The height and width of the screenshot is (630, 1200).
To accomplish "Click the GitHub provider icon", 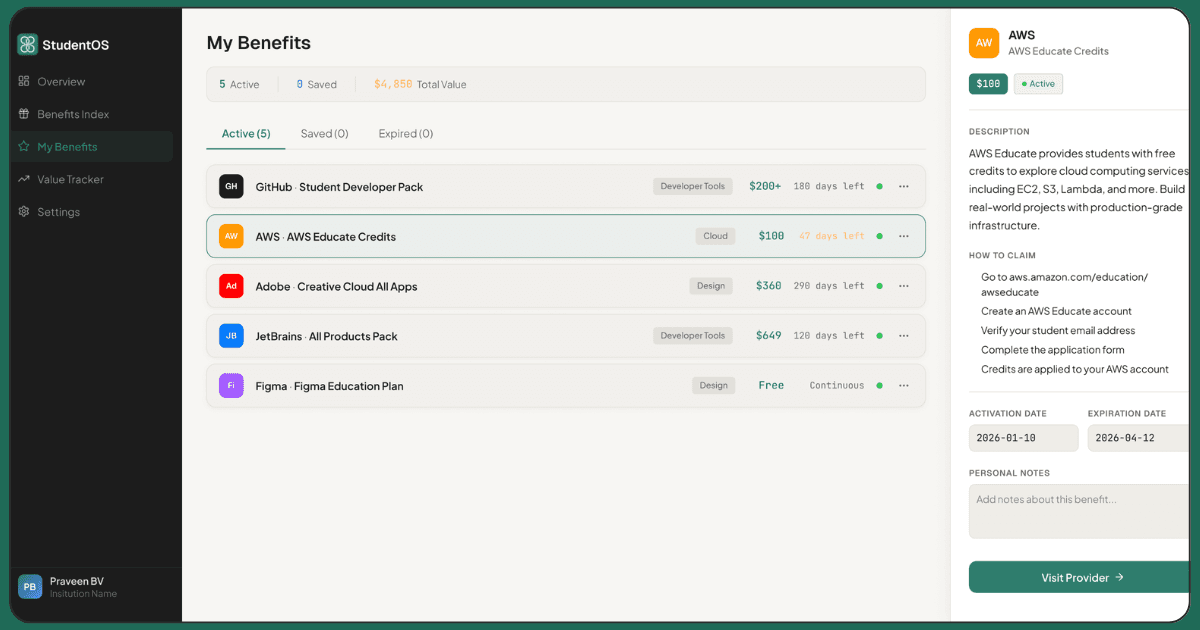I will (x=231, y=186).
